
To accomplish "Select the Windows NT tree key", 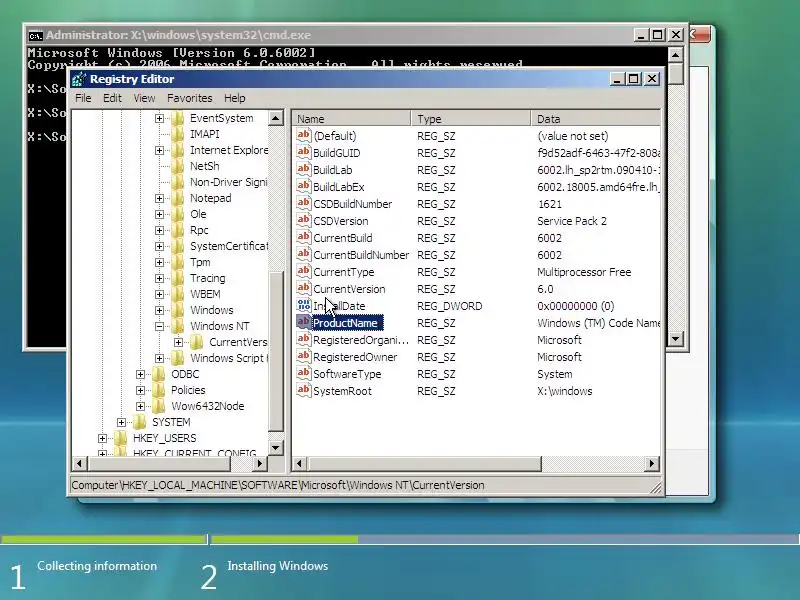I will pos(220,326).
